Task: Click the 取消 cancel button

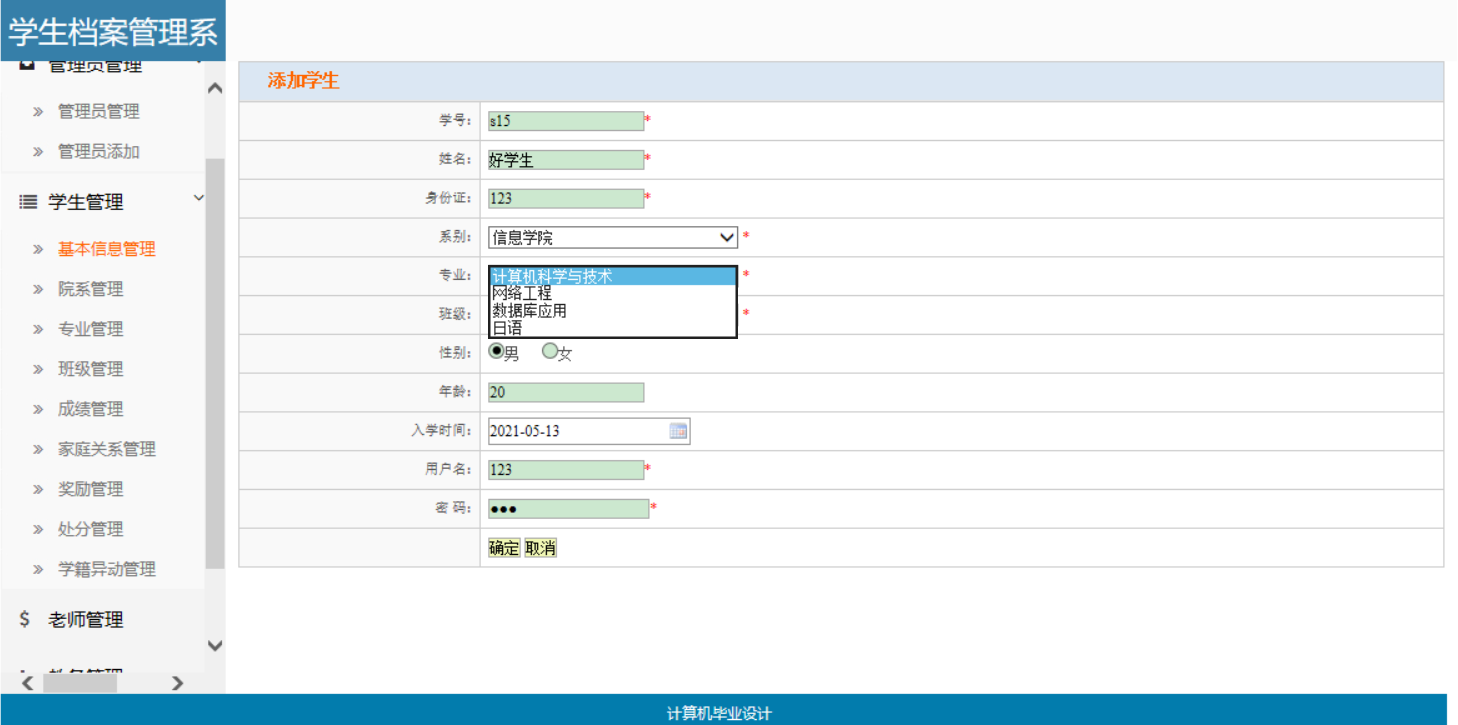Action: click(x=540, y=548)
